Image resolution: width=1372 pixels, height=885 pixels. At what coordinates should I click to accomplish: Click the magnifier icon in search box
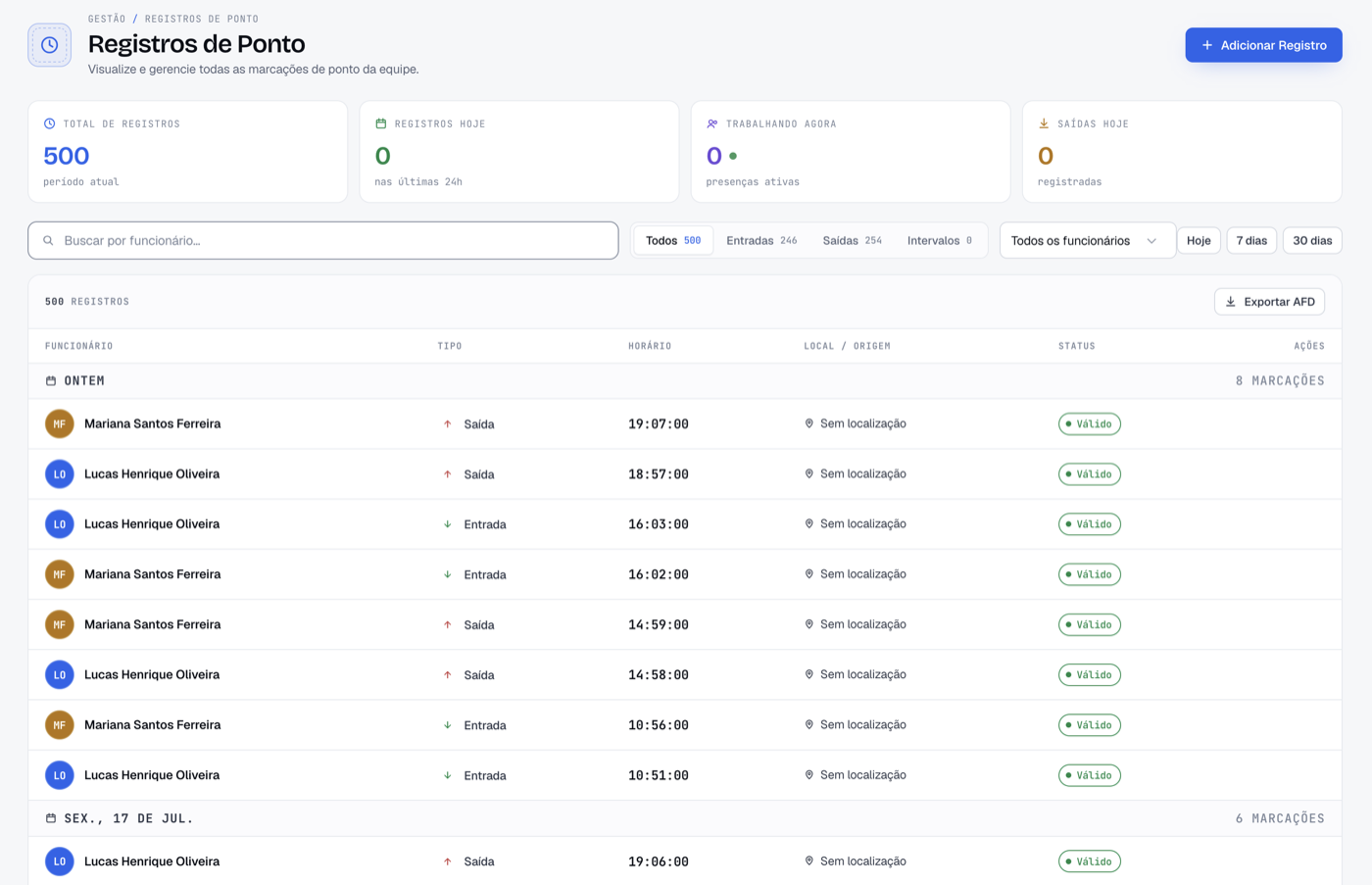48,240
